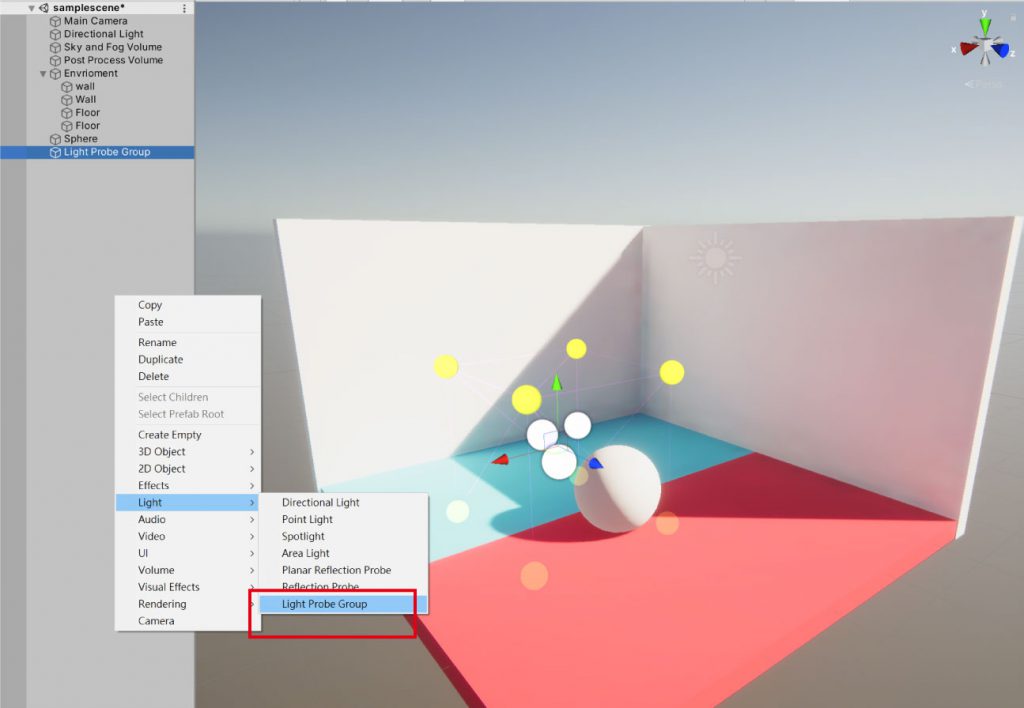The image size is (1024, 708).
Task: Collapse the samplescene root foldout arrow
Action: click(31, 8)
